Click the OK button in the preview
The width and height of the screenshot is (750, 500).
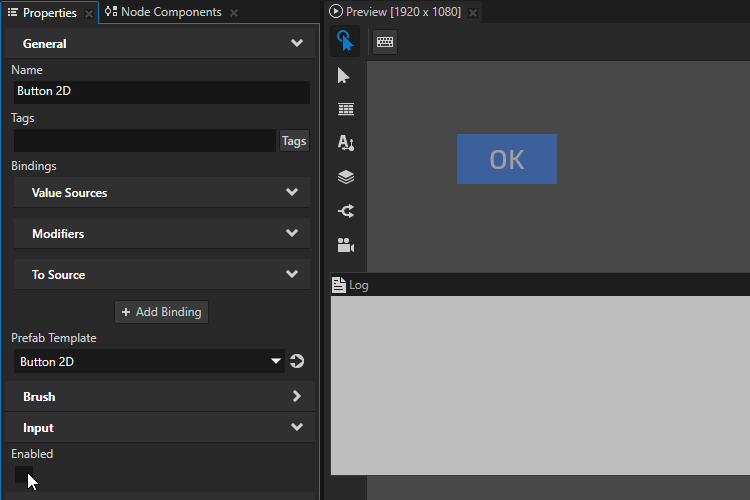[x=507, y=159]
